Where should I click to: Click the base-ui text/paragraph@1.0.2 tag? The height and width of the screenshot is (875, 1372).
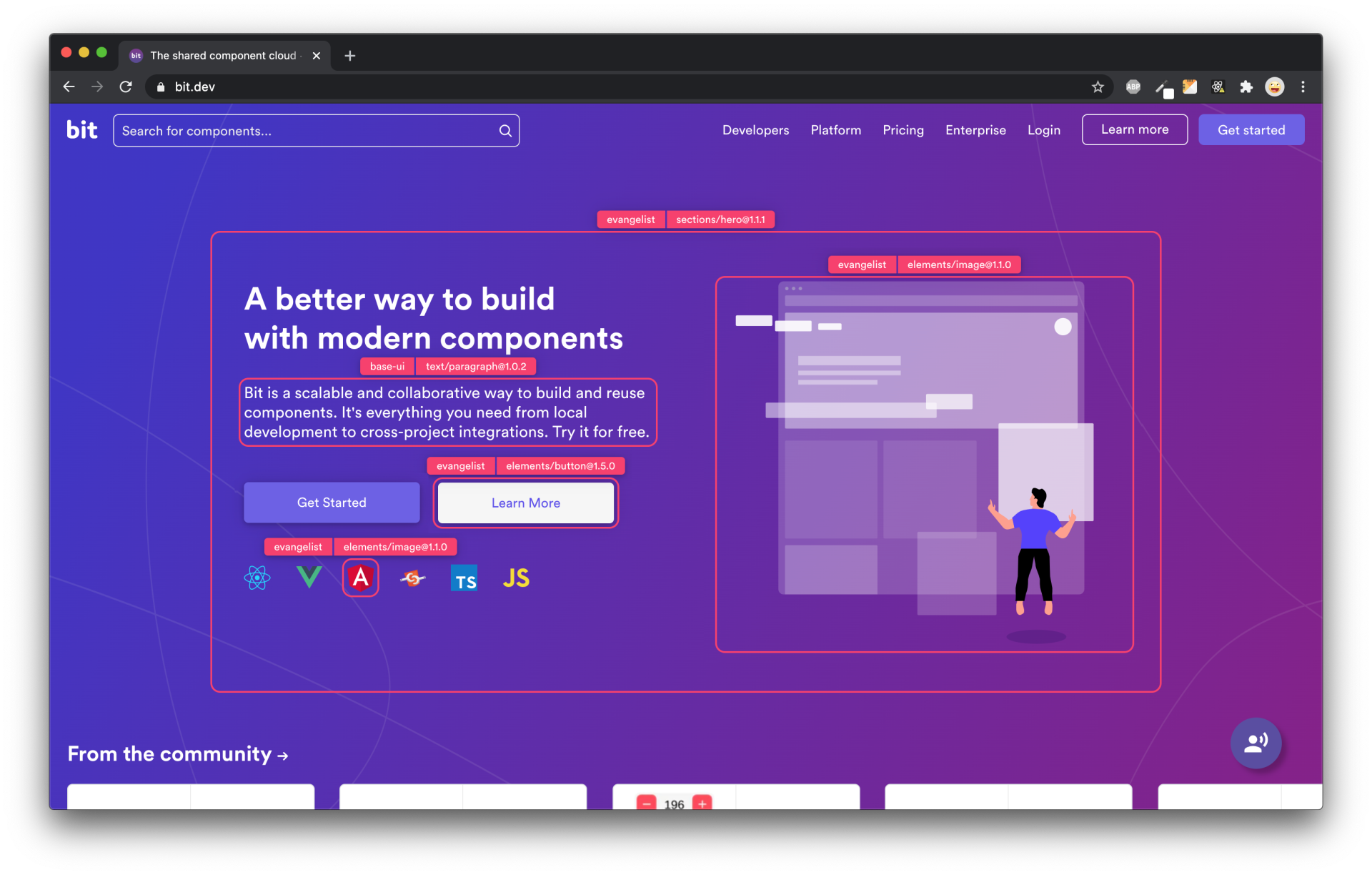tap(447, 366)
